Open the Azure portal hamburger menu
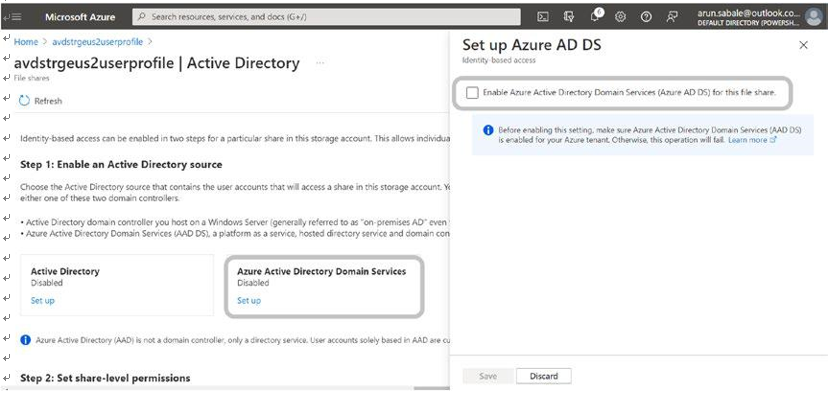The image size is (830, 394). point(16,16)
